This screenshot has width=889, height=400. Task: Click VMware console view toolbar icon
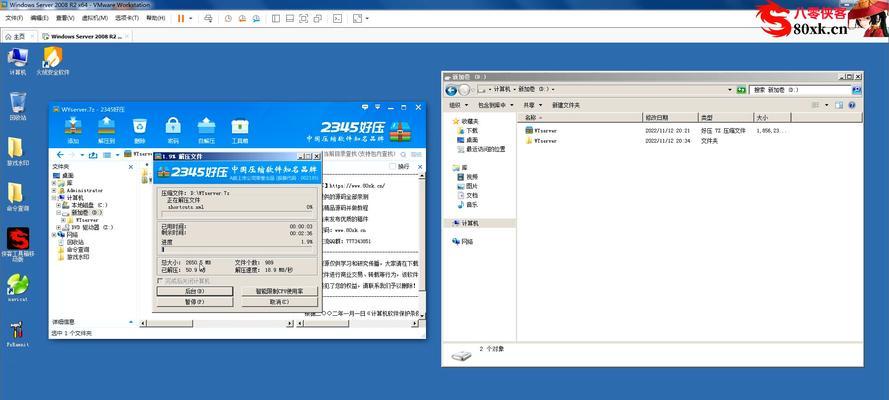[337, 18]
